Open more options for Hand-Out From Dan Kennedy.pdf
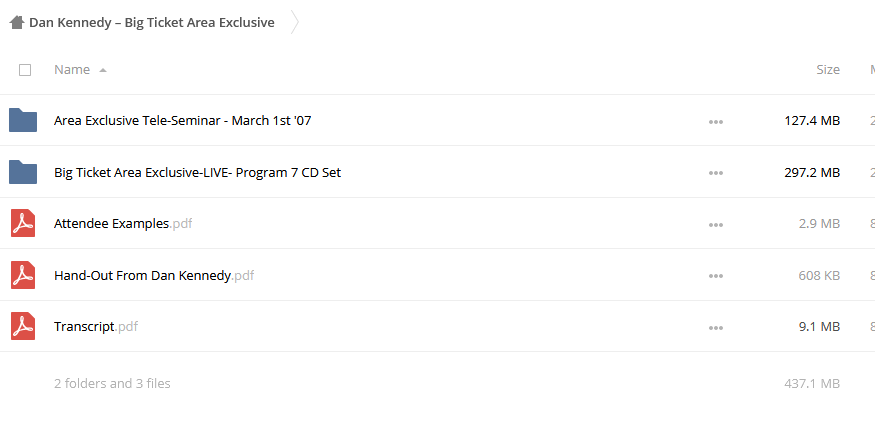Screen dimensions: 875x426 pos(716,276)
